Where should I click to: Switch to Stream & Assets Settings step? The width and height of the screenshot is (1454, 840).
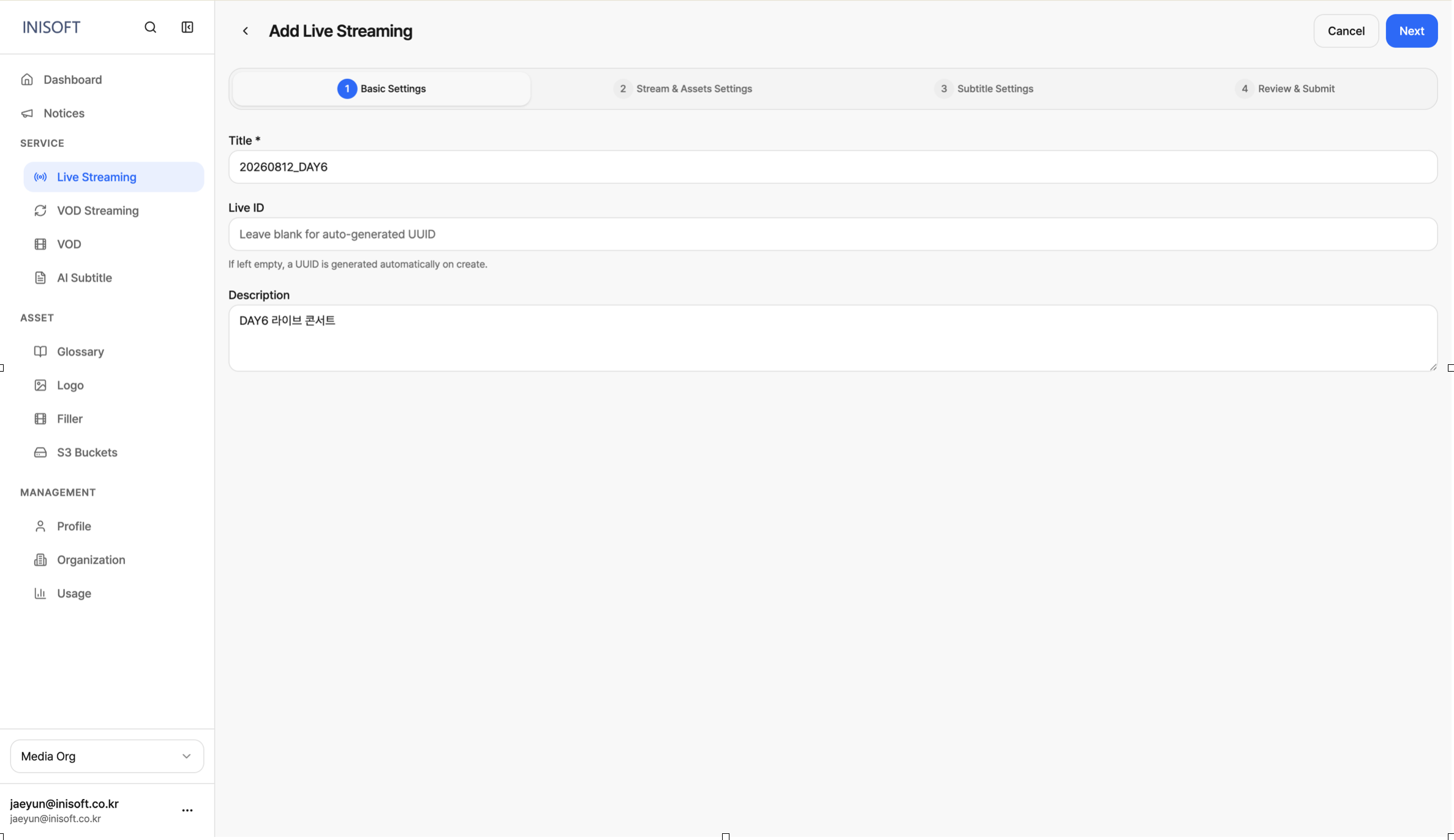click(x=683, y=89)
